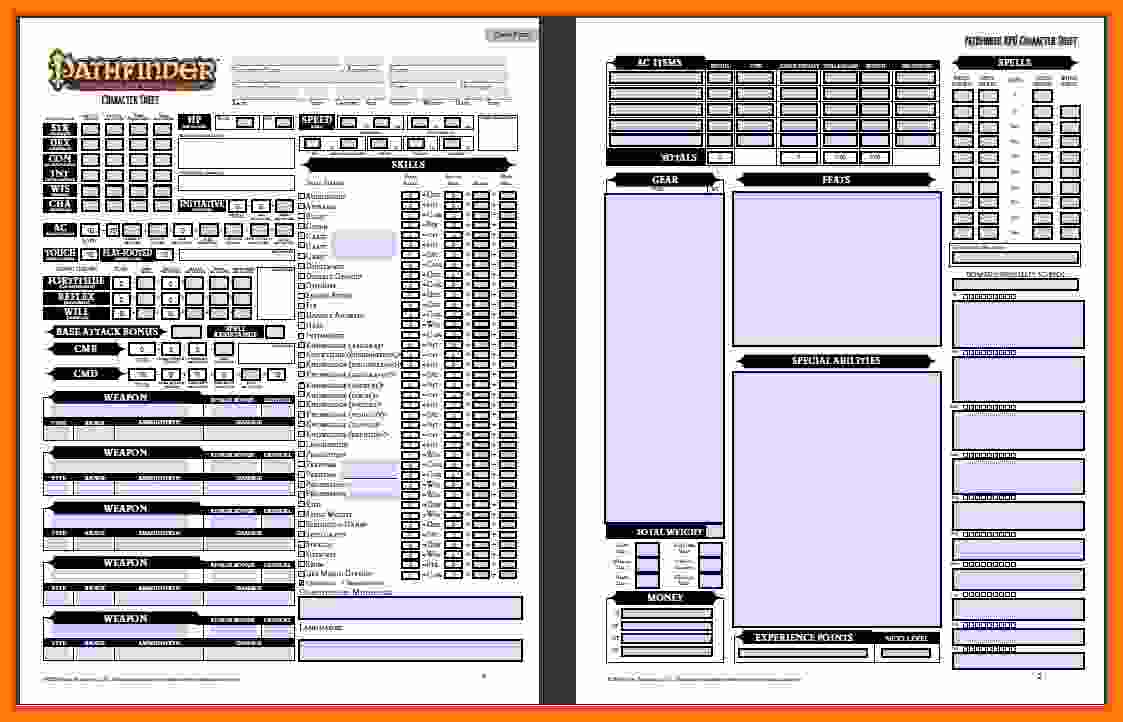
Task: Click the CMD total box
Action: coord(141,375)
